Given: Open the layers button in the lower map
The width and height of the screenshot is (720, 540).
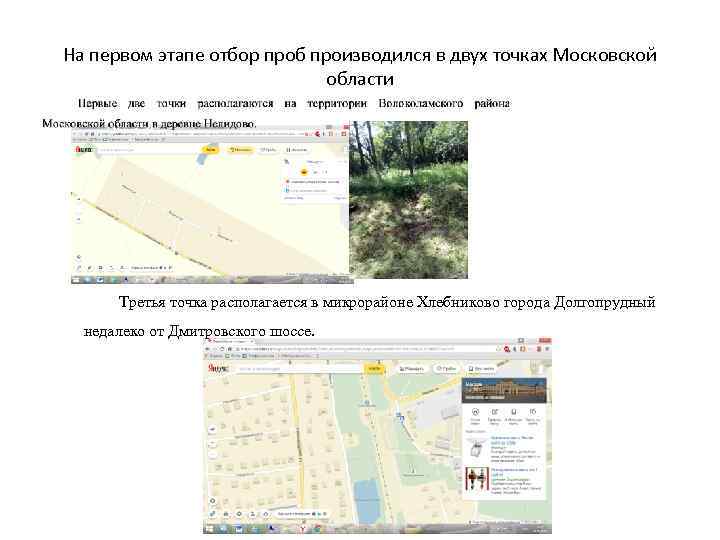Looking at the screenshot, I should 482,368.
